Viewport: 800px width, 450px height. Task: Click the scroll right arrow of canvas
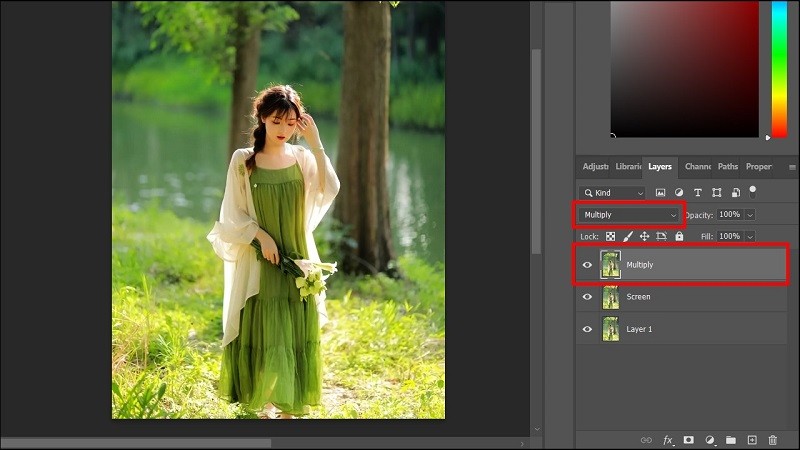tap(522, 444)
